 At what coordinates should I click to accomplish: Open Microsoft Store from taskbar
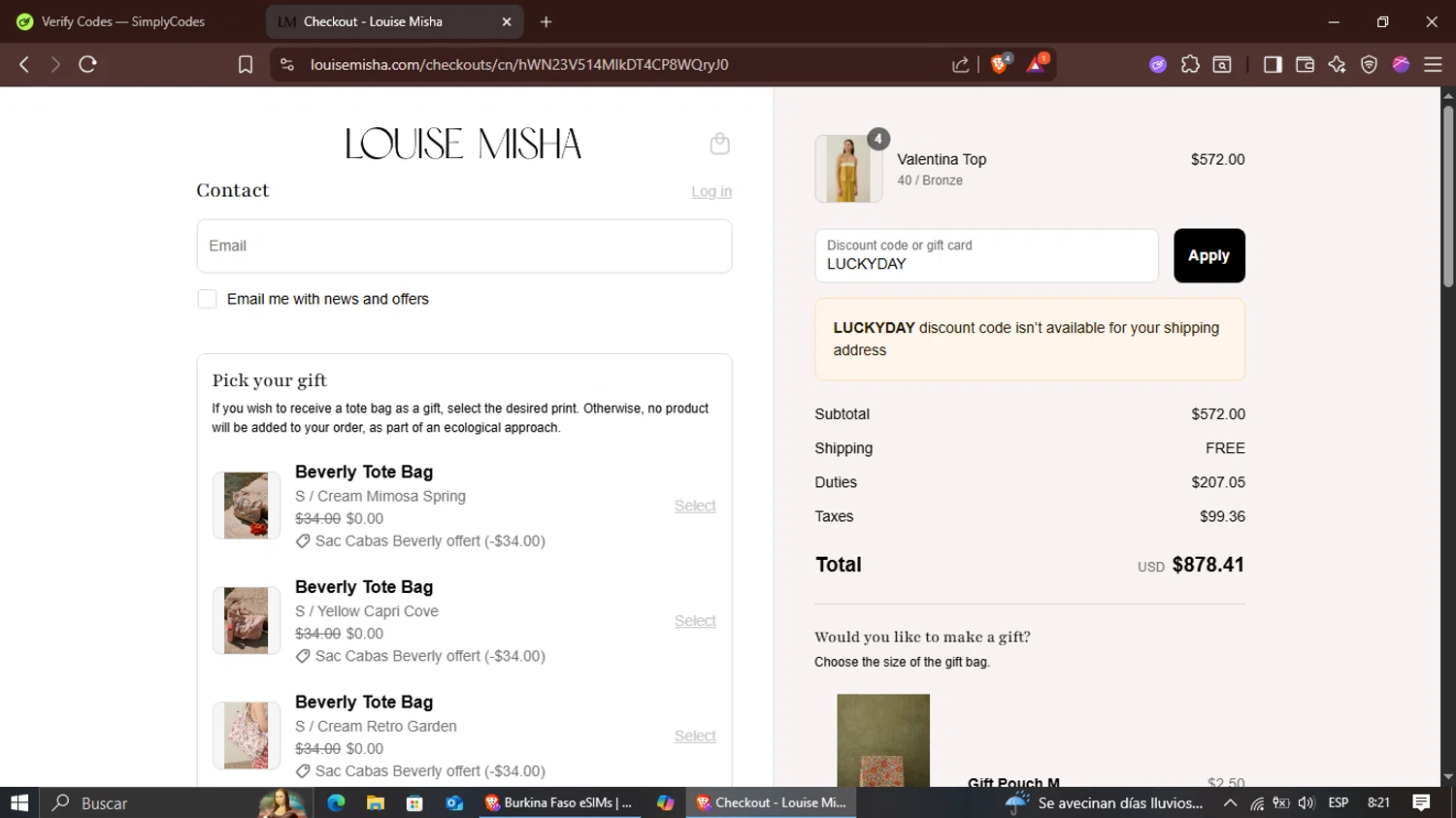coord(414,802)
